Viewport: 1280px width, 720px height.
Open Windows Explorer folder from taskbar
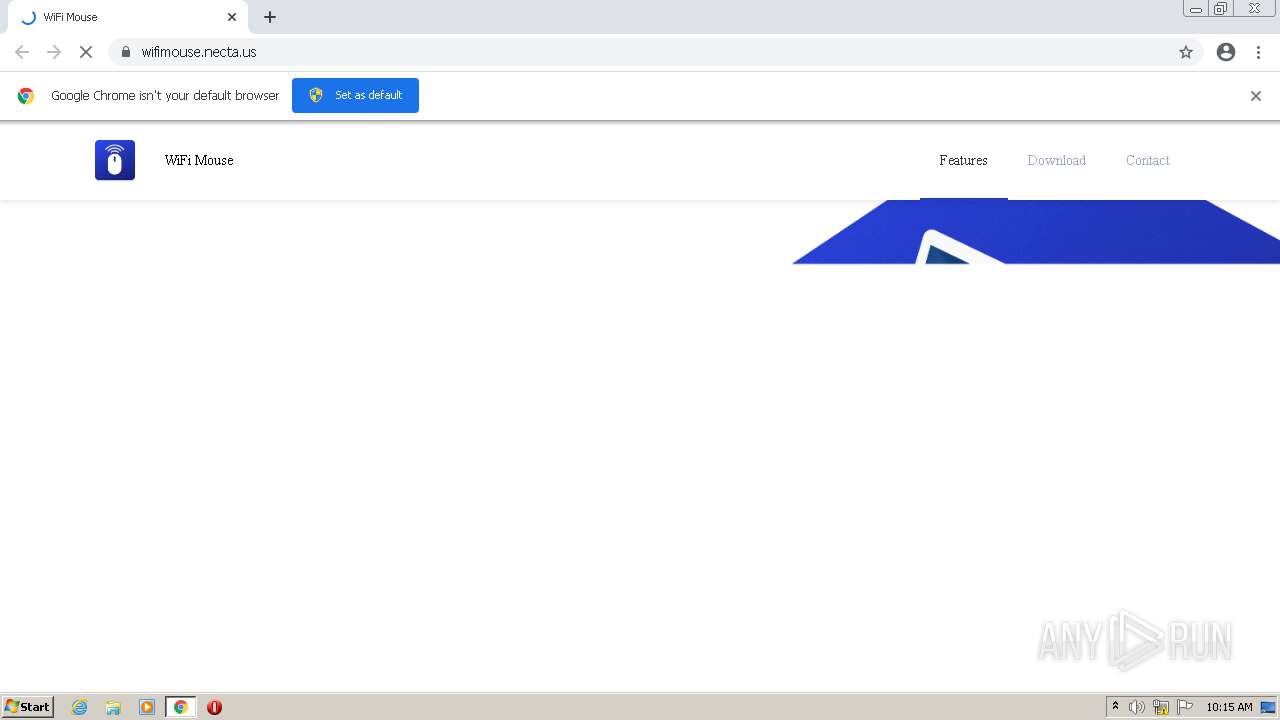tap(113, 707)
